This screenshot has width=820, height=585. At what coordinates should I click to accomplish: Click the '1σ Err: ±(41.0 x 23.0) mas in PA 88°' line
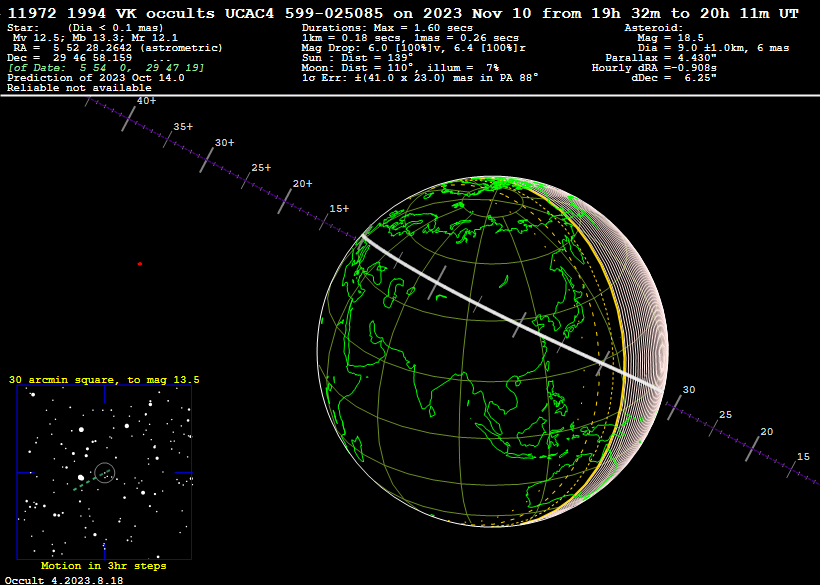coord(420,78)
